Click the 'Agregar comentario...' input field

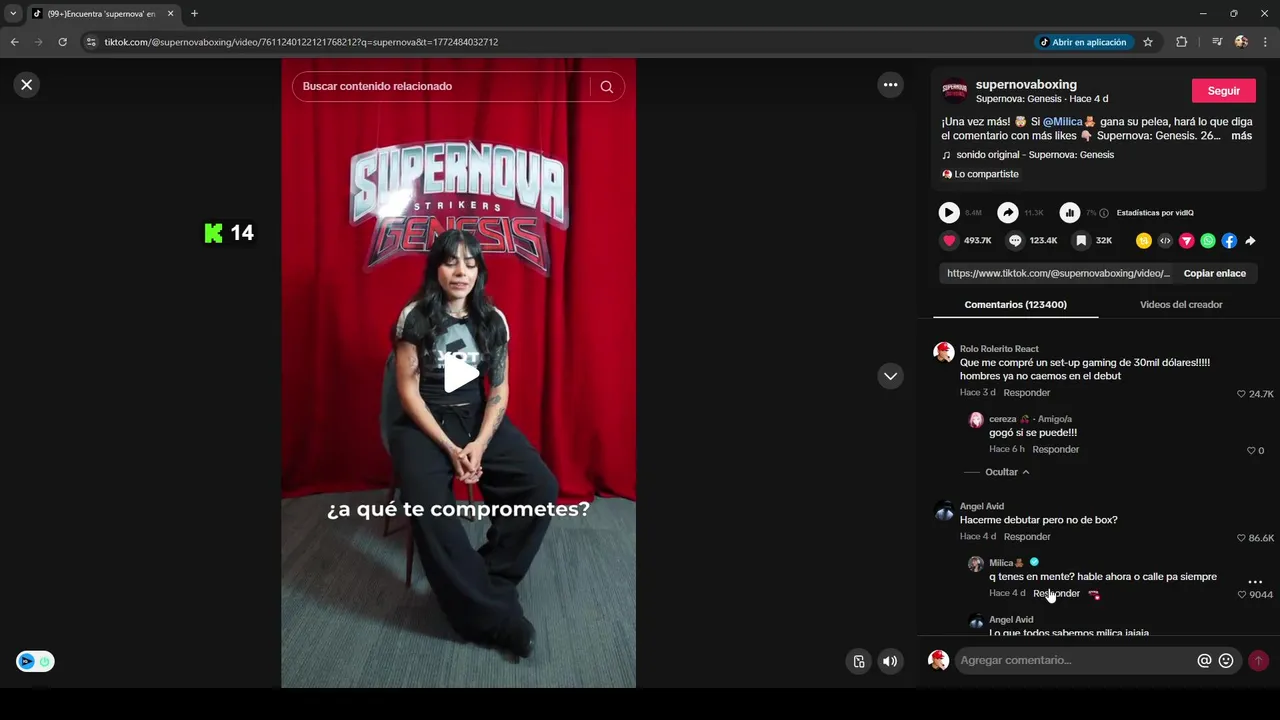1075,661
